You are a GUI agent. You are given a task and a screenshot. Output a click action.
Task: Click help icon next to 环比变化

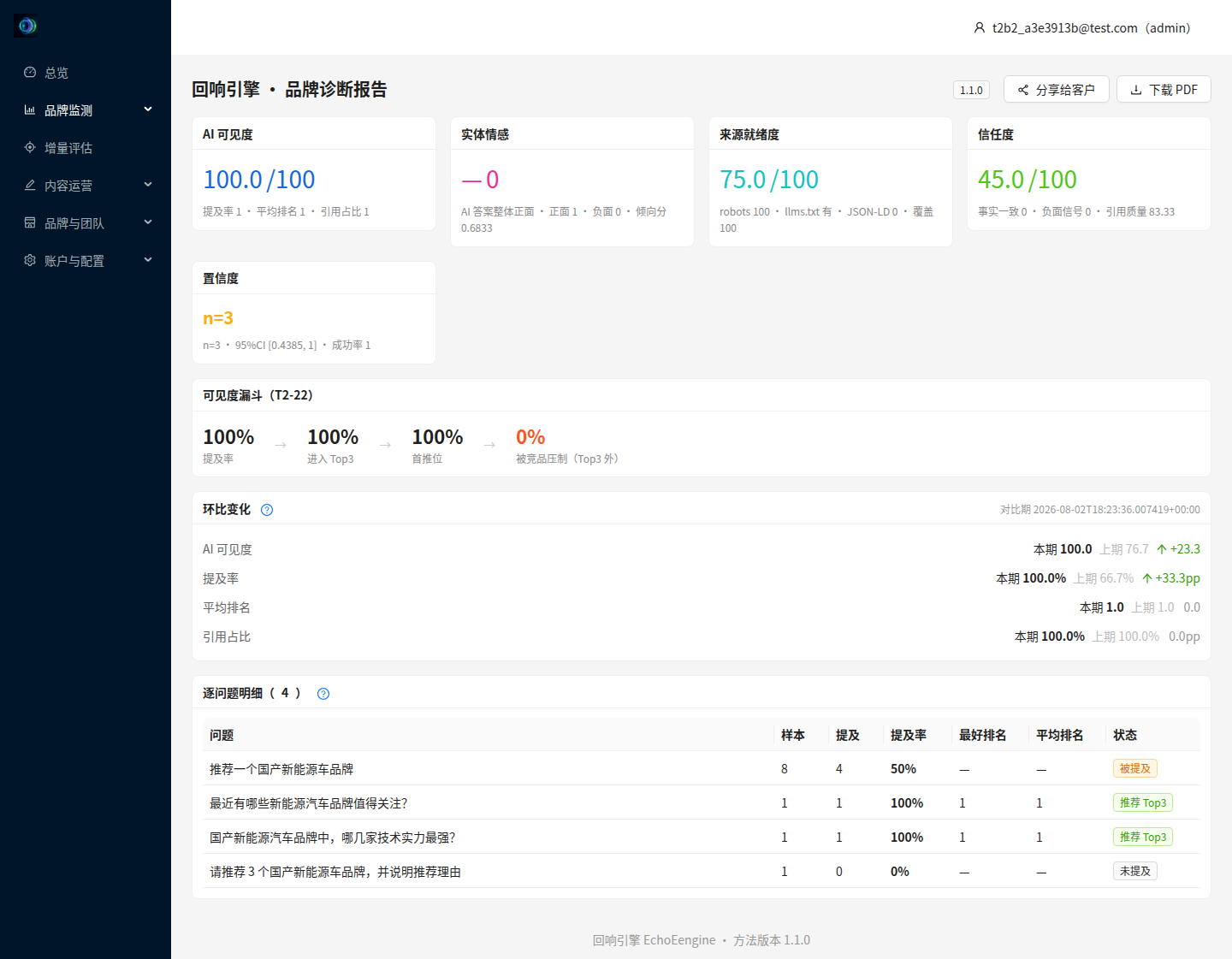point(267,510)
